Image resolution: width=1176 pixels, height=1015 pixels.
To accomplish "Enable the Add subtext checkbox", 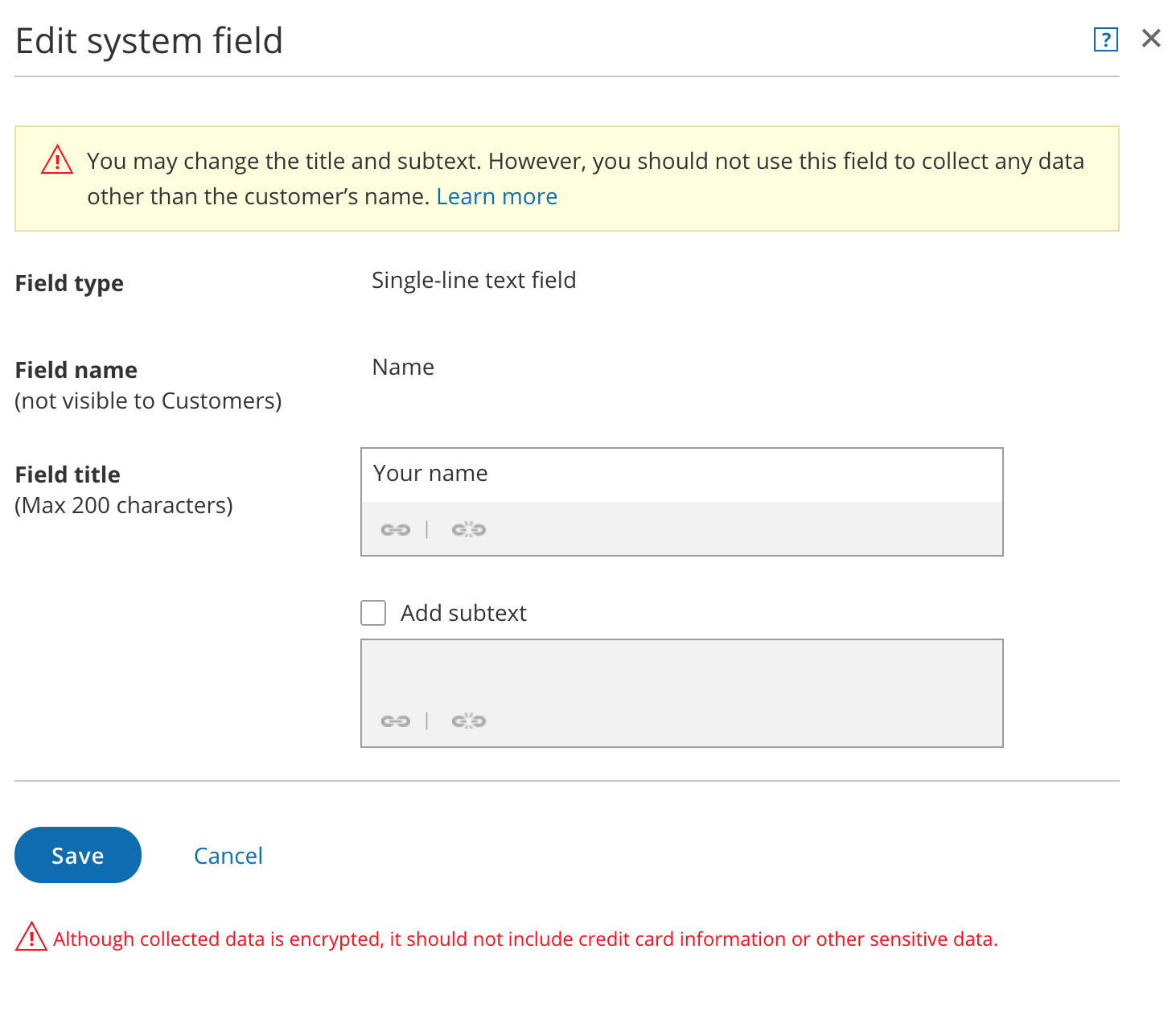I will coord(373,613).
